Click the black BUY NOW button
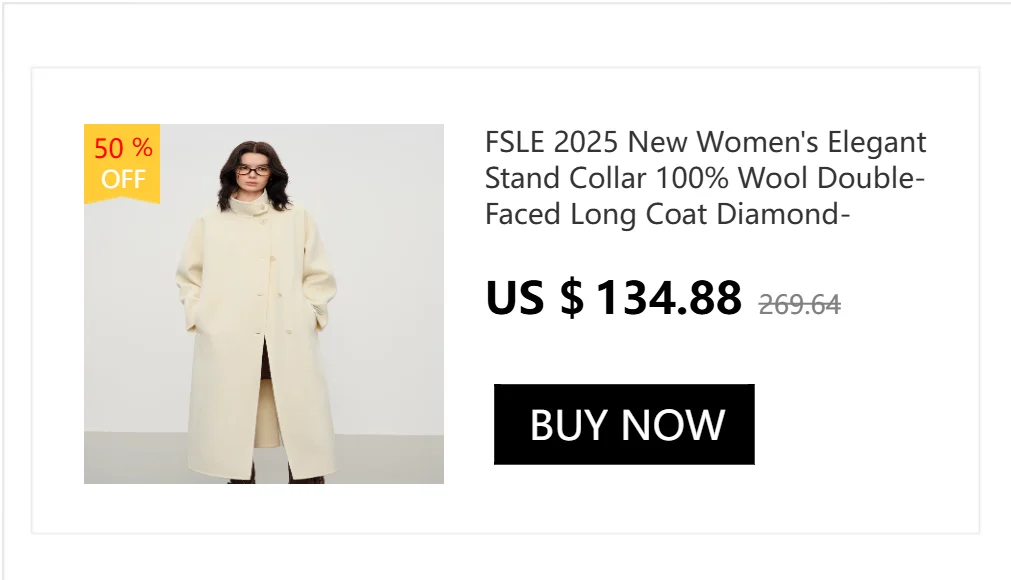Screen dimensions: 1011x580 pos(624,424)
